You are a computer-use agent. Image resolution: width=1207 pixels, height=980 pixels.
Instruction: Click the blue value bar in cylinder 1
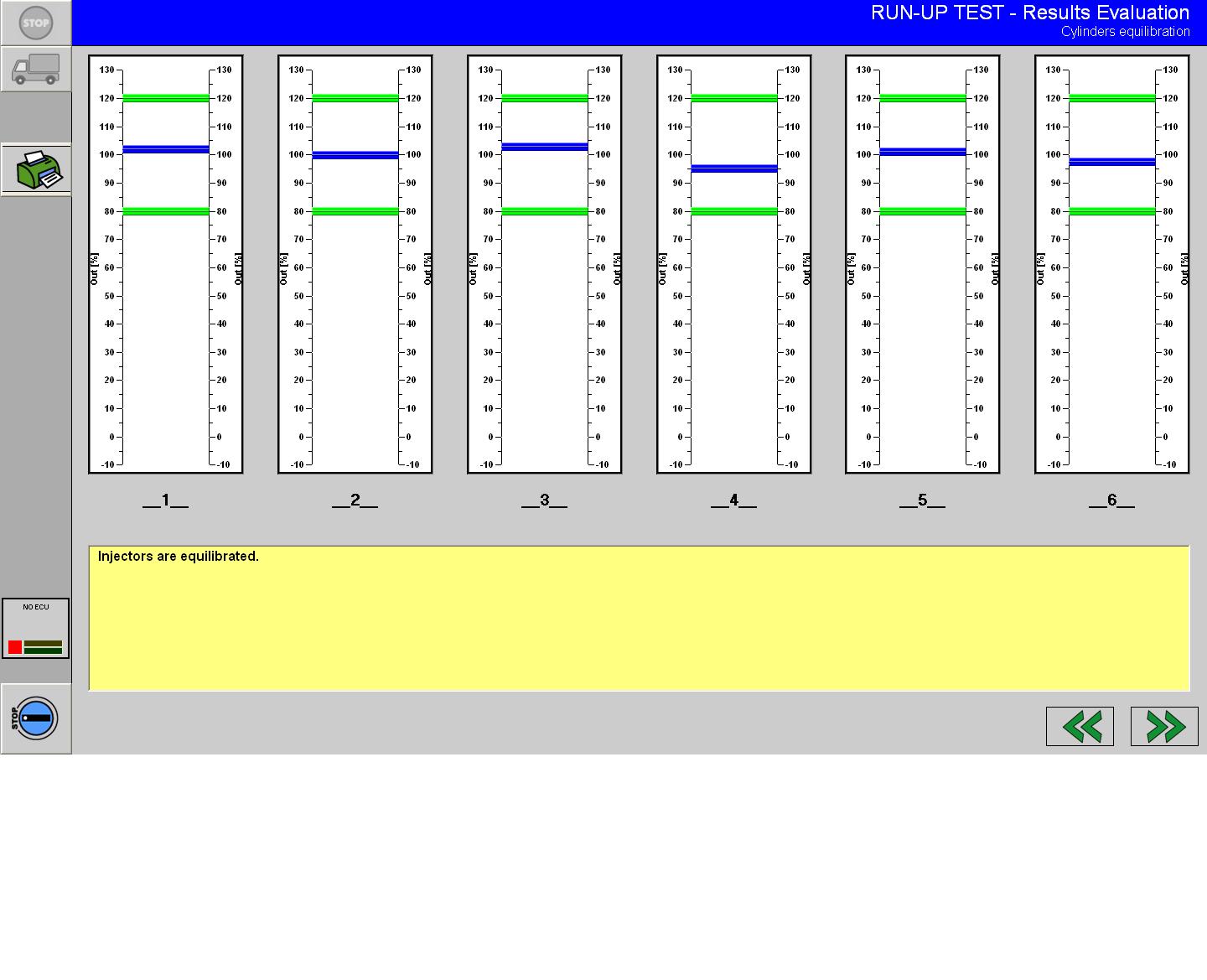[166, 149]
